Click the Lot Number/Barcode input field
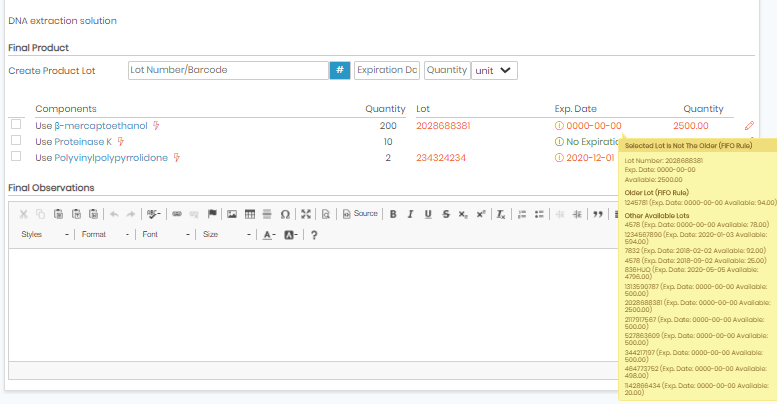The height and width of the screenshot is (404, 777). point(228,70)
